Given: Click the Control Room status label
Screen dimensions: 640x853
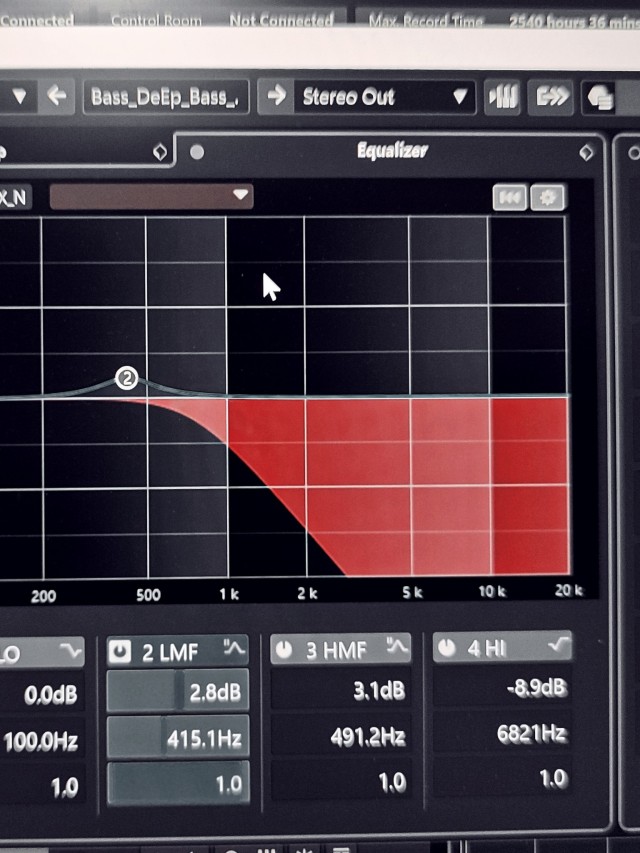Looking at the screenshot, I should point(156,21).
